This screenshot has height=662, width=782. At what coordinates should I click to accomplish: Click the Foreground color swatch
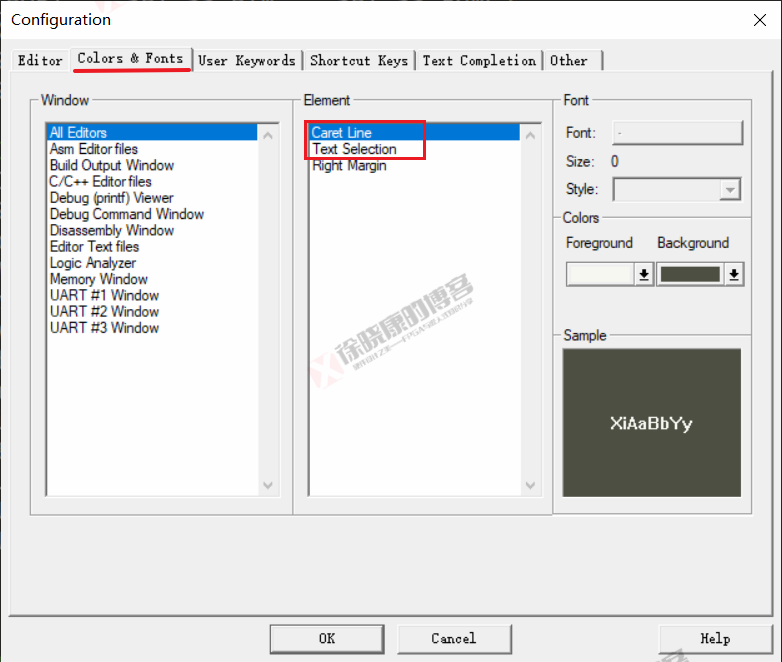(600, 275)
